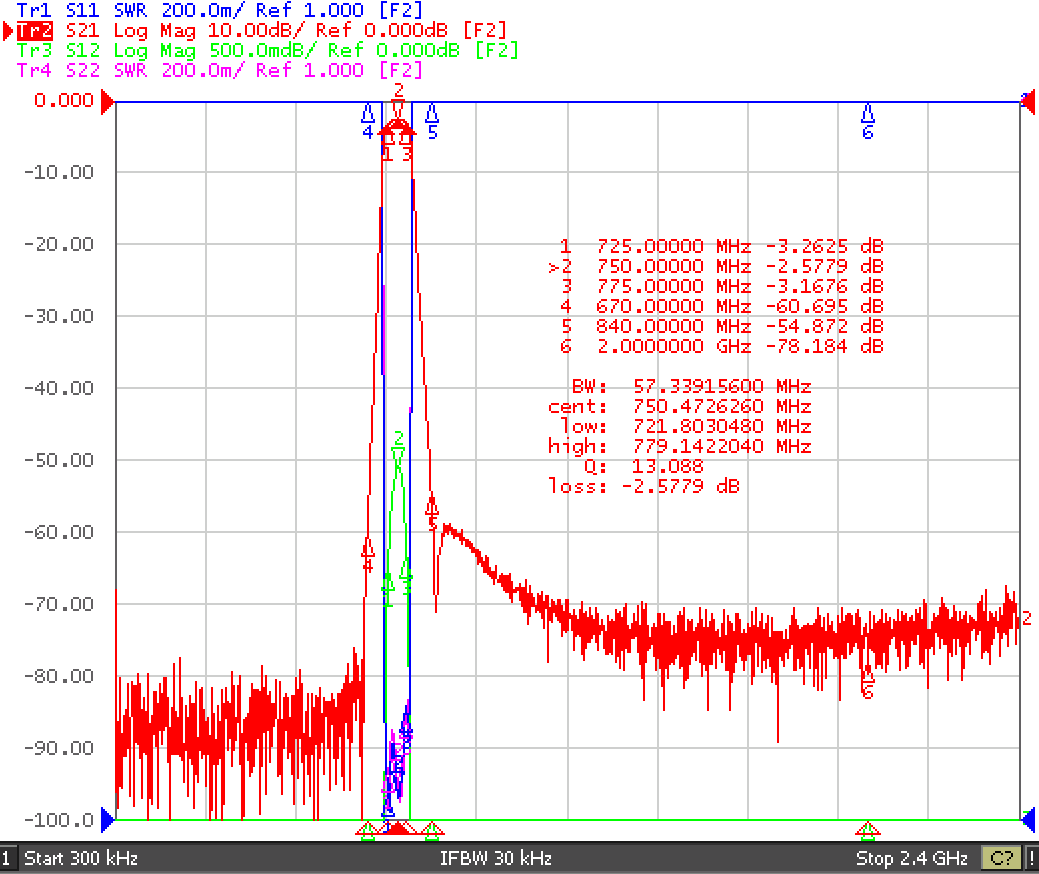Screen dimensions: 1039x874
Task: Click the blue arrow at -100.0 level
Action: [107, 820]
